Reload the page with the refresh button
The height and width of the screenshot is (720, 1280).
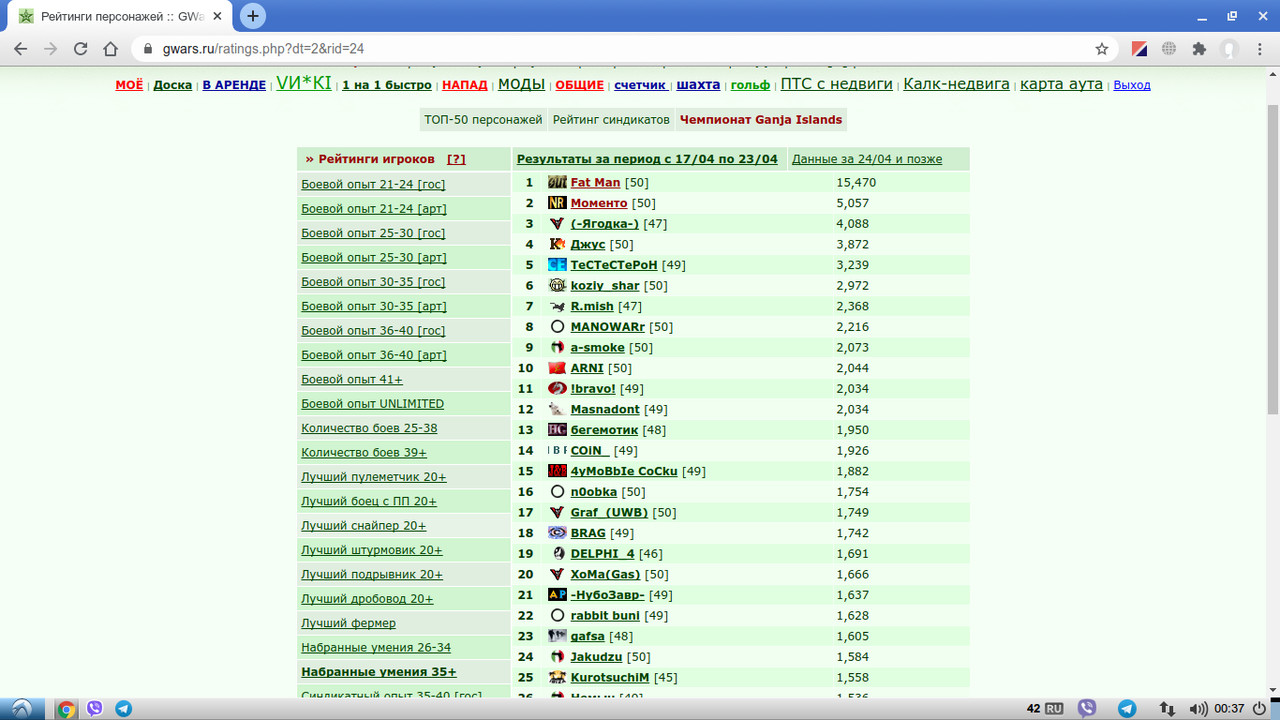tap(80, 48)
